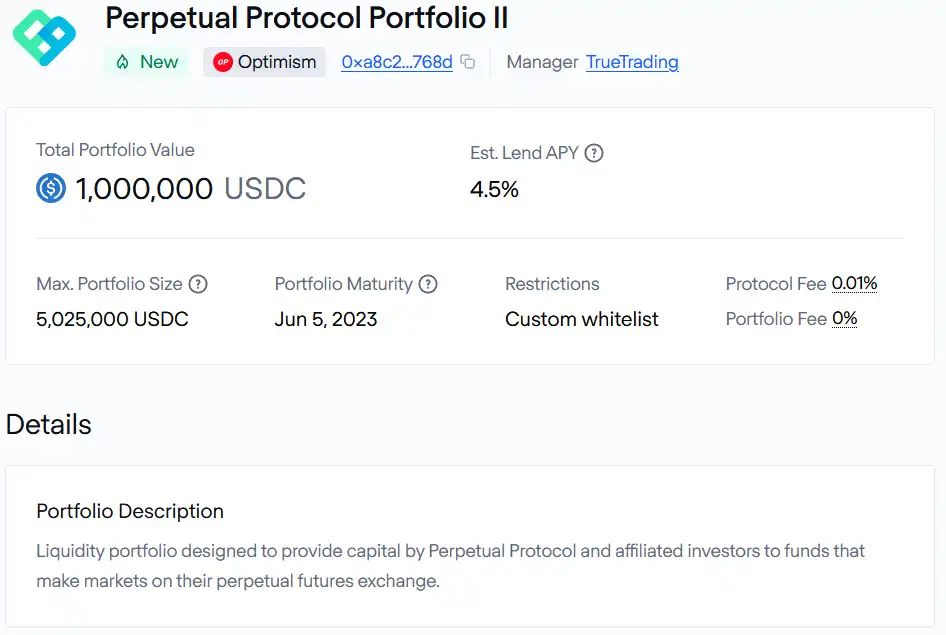946x635 pixels.
Task: Click the Perpetual Protocol portfolio logo
Action: 44,37
